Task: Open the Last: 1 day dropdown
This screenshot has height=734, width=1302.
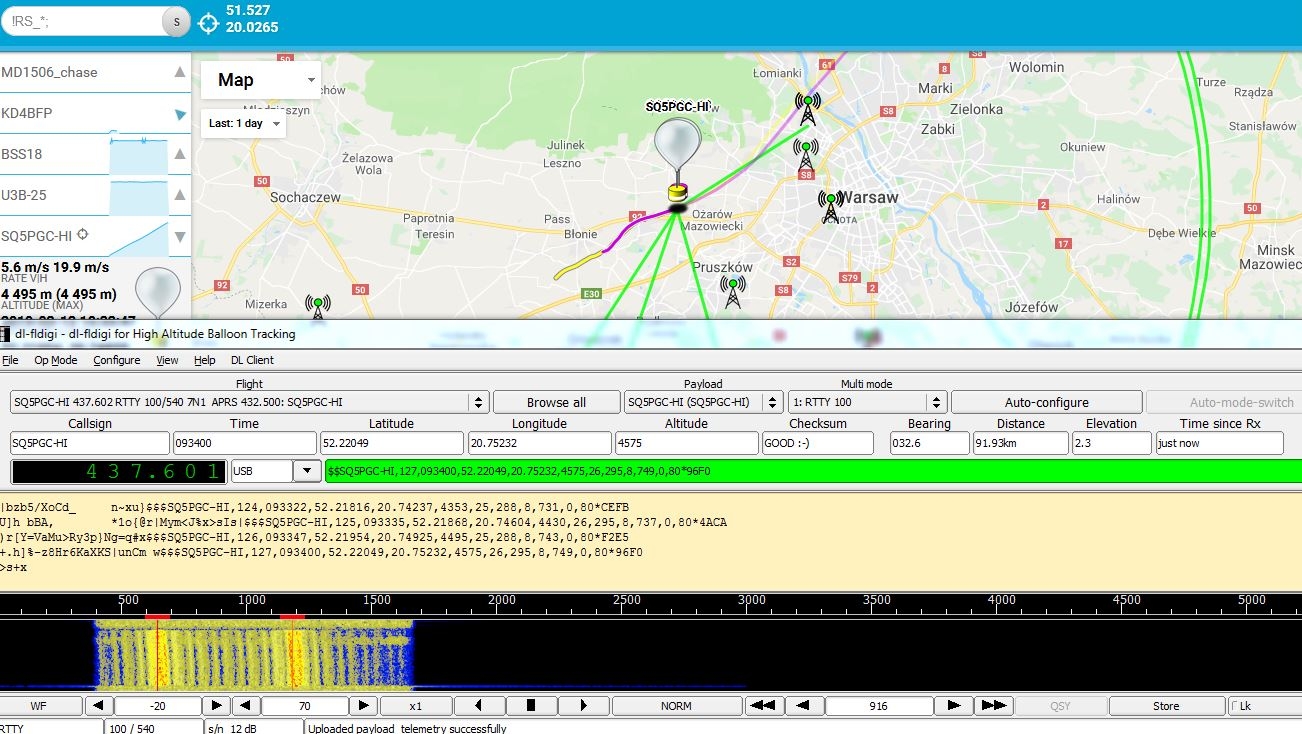Action: pyautogui.click(x=244, y=124)
